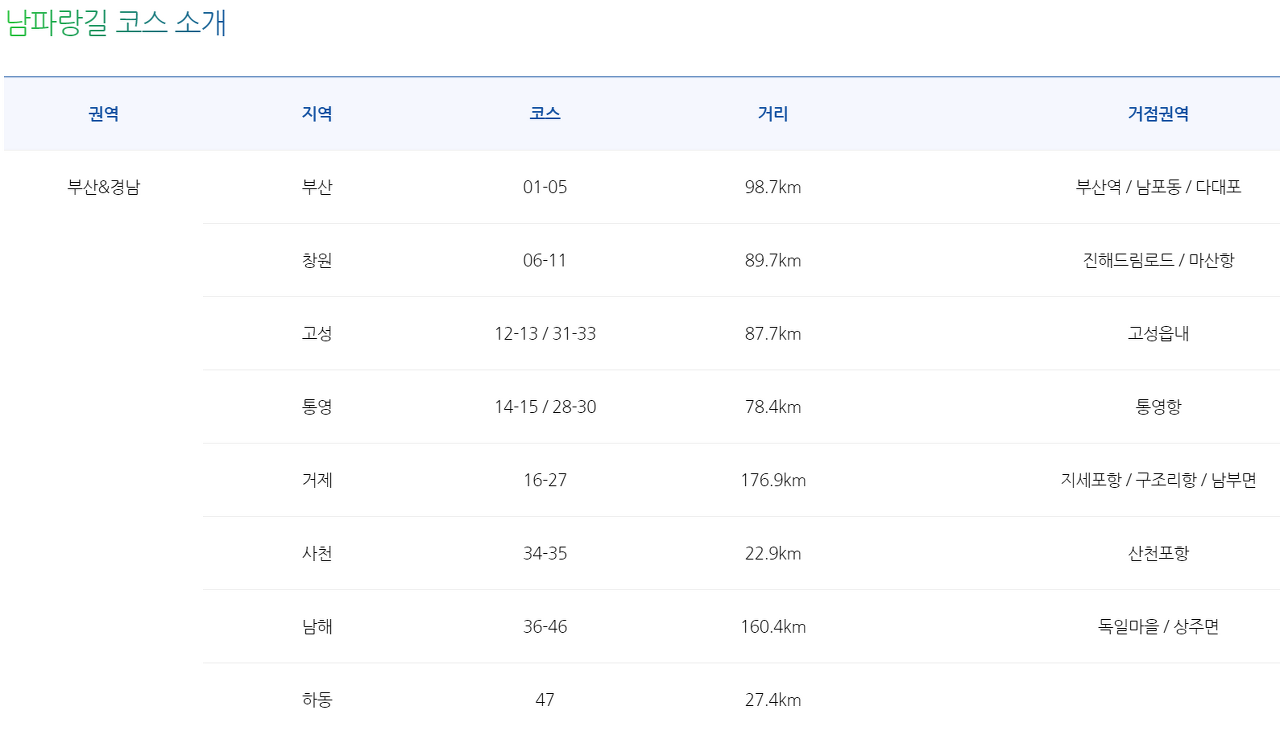Select the 창원 area cell

point(317,260)
